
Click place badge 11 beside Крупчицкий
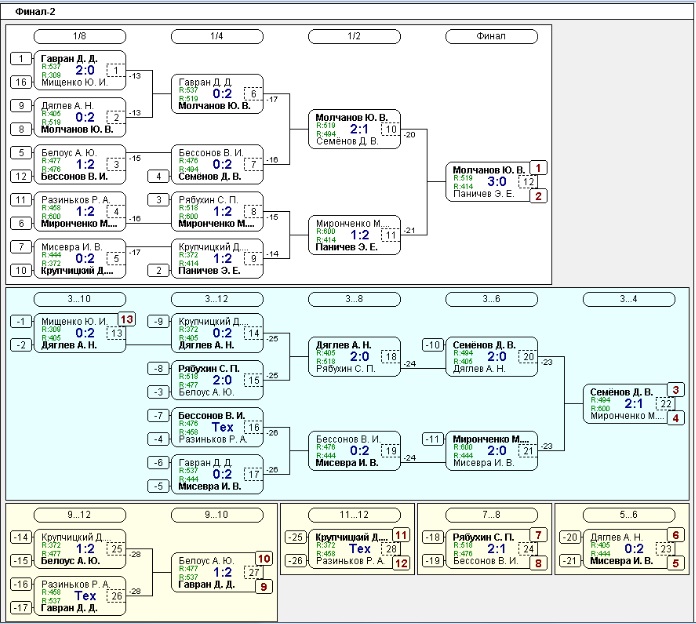coord(401,535)
